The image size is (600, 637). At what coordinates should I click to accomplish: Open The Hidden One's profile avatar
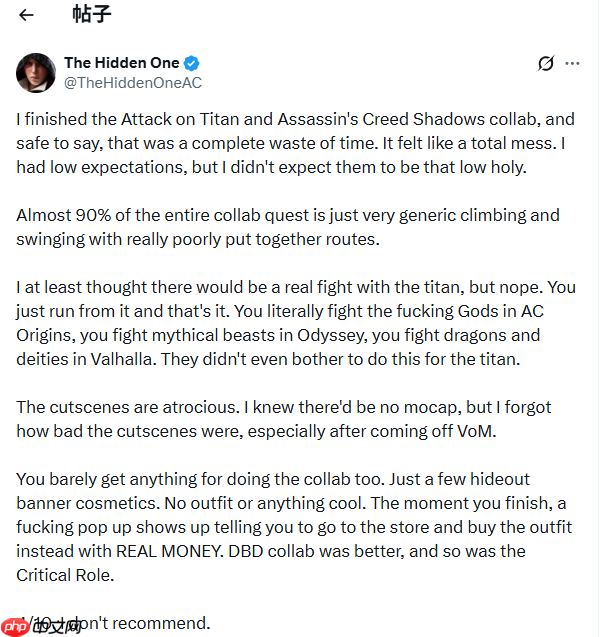click(35, 73)
